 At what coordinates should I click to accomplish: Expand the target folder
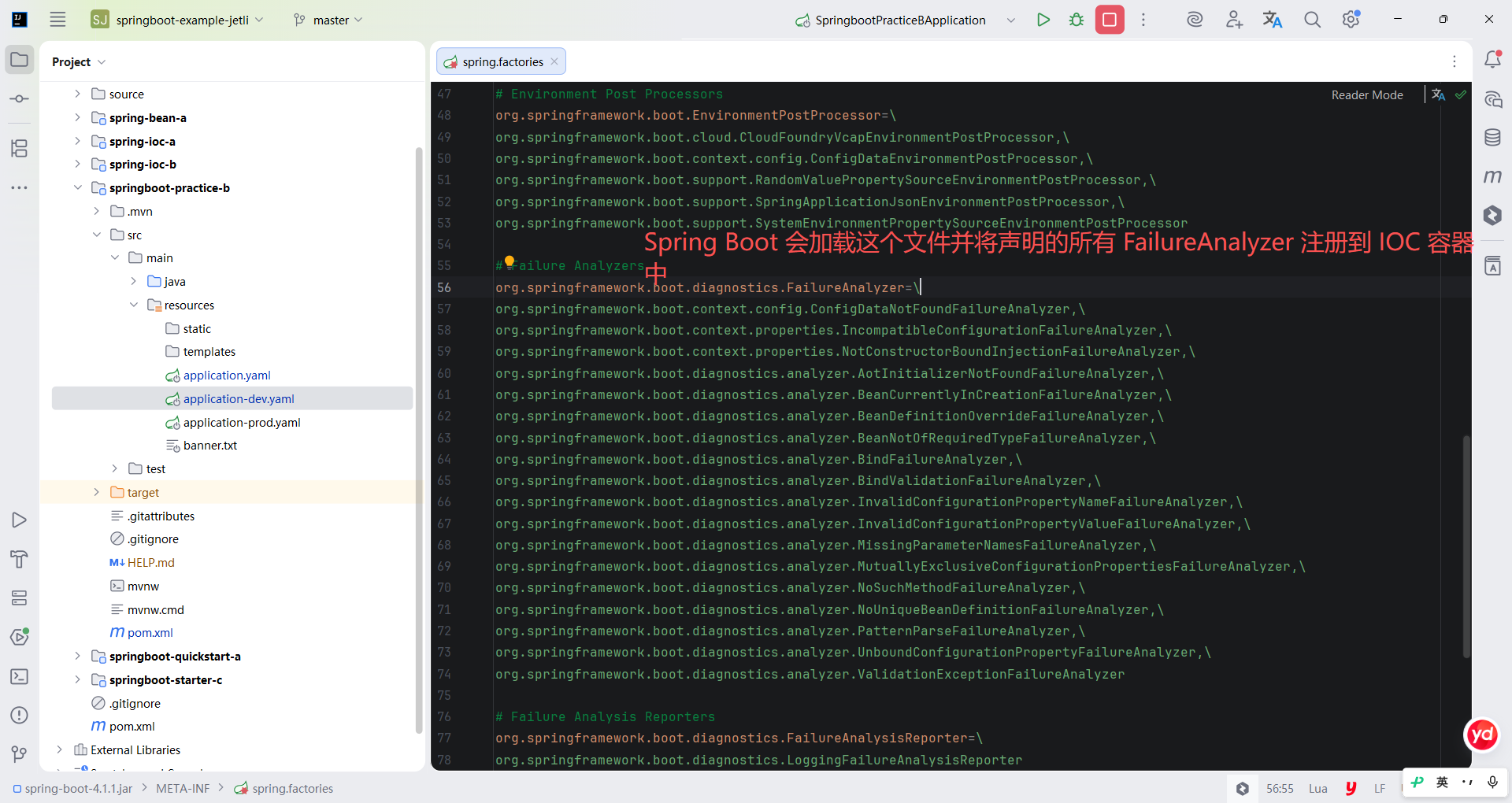pyautogui.click(x=96, y=492)
